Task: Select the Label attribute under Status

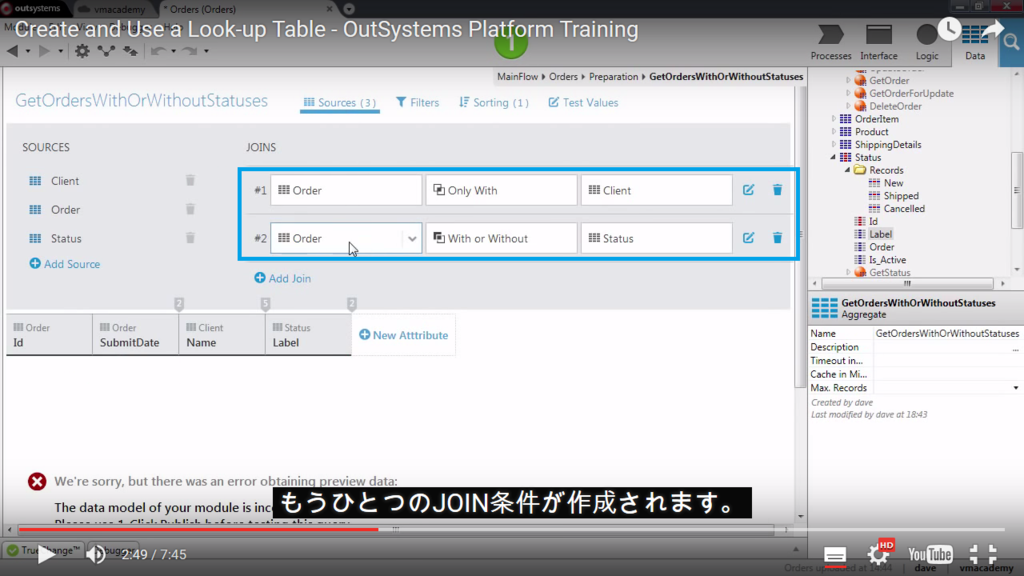Action: click(881, 234)
